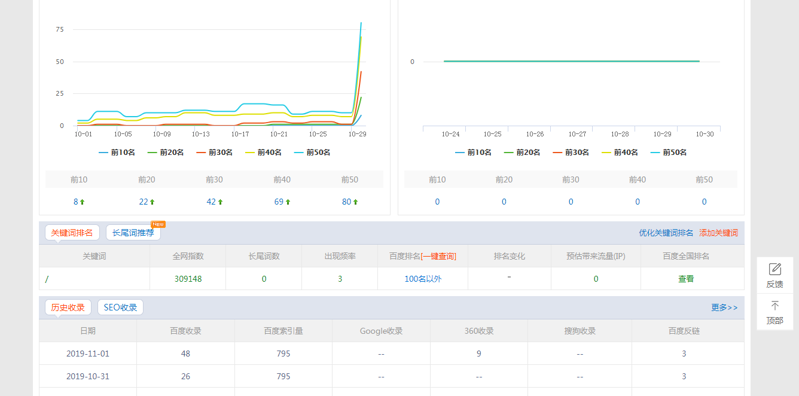Click the date 2019-10-31 row

coord(88,377)
